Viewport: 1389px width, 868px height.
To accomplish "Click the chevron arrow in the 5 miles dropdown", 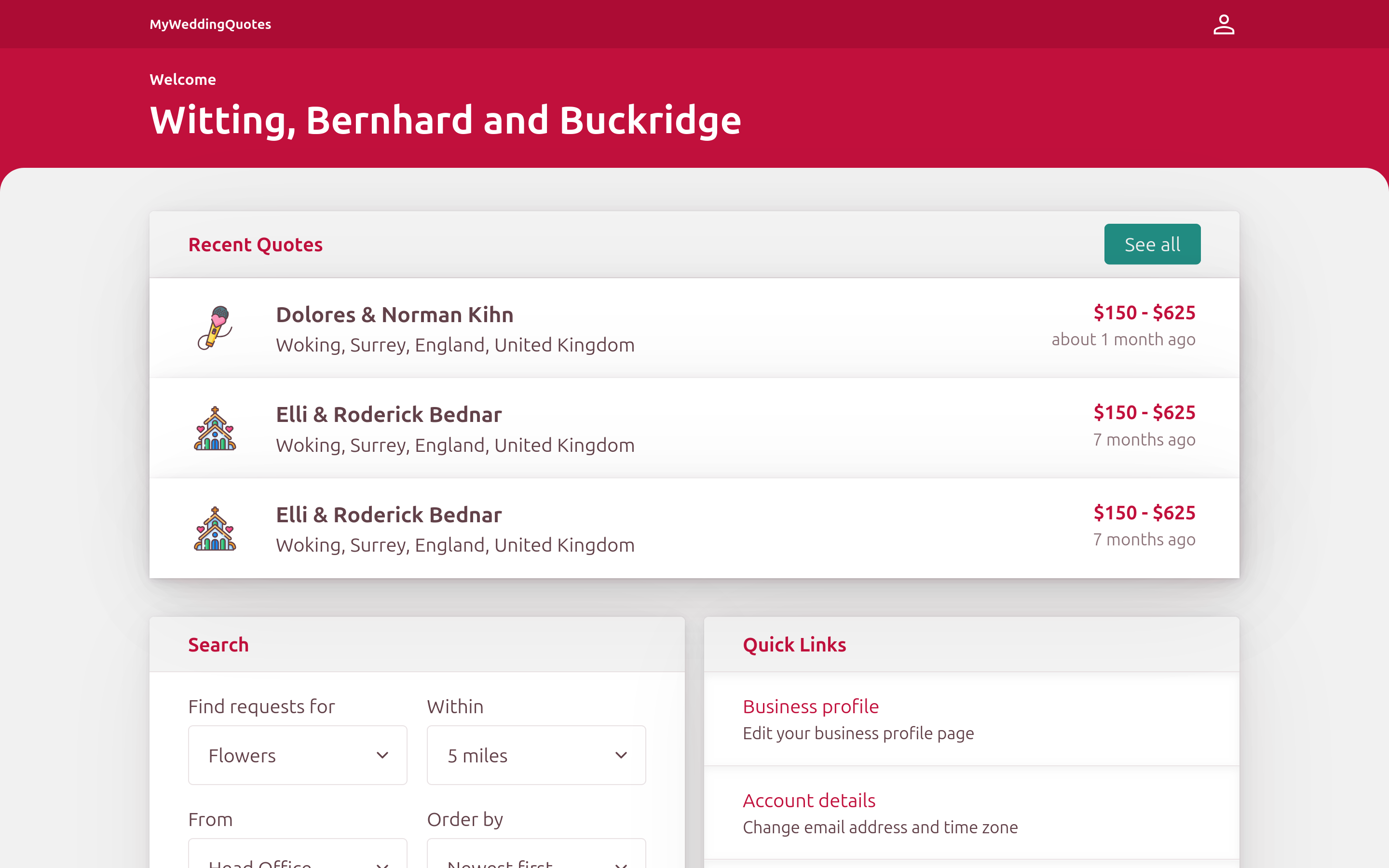I will 621,755.
